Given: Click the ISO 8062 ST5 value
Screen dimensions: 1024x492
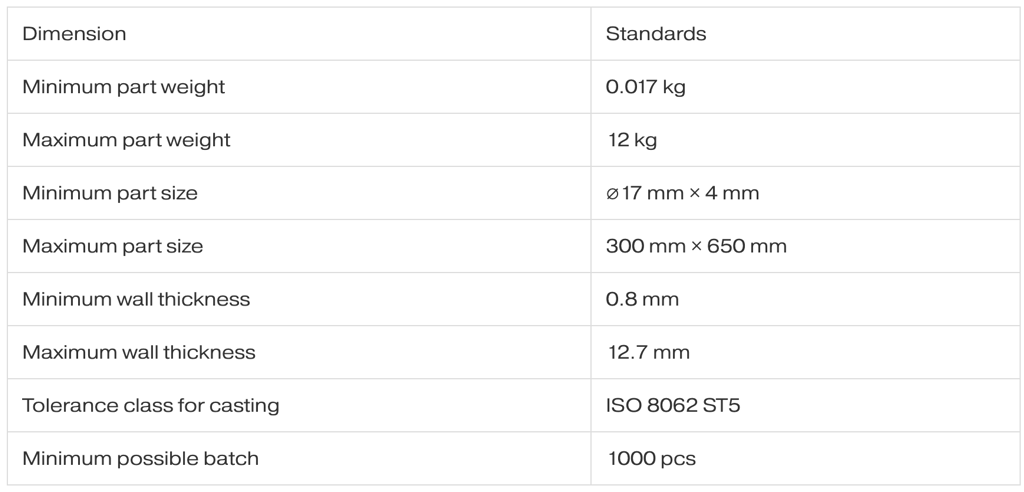Looking at the screenshot, I should point(667,405).
